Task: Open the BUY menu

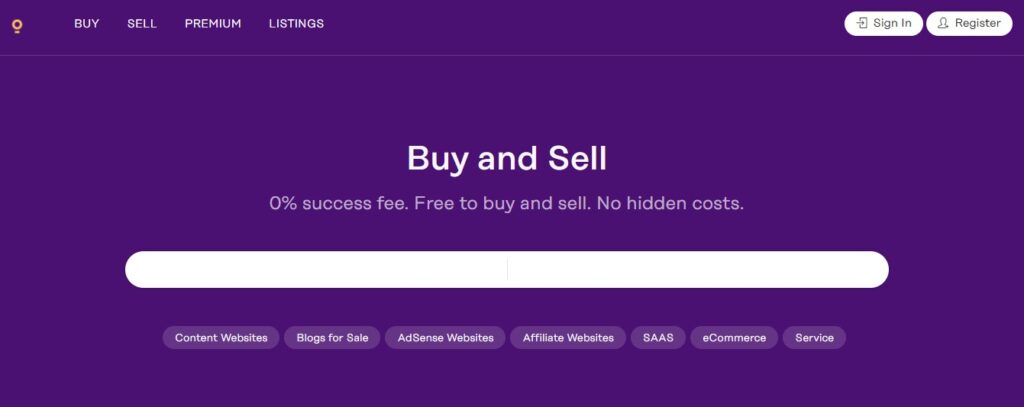Action: tap(87, 23)
